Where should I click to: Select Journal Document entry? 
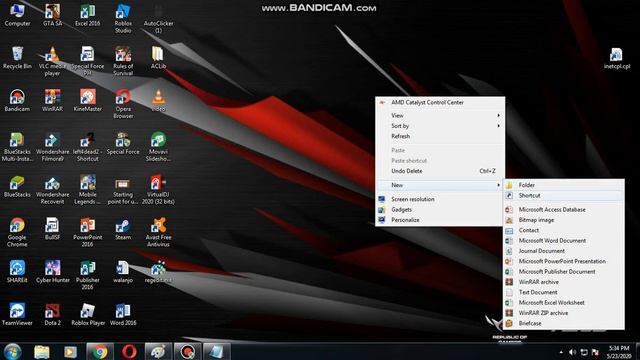tap(564, 251)
